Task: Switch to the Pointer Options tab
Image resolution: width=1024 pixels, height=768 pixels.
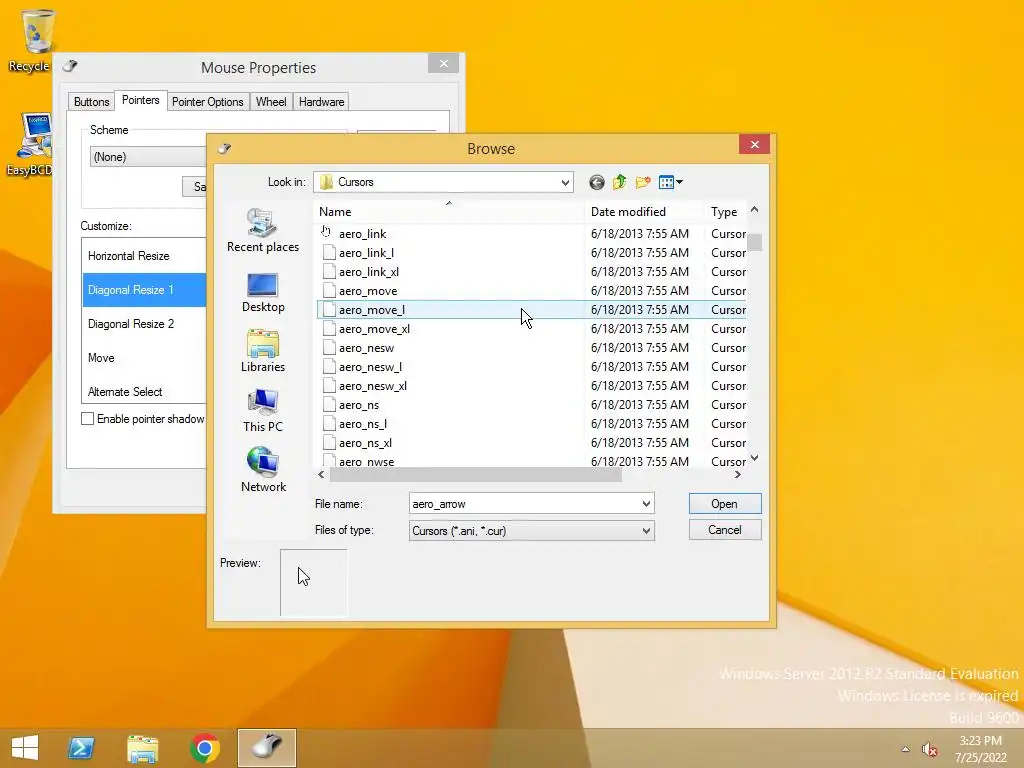Action: (x=208, y=102)
